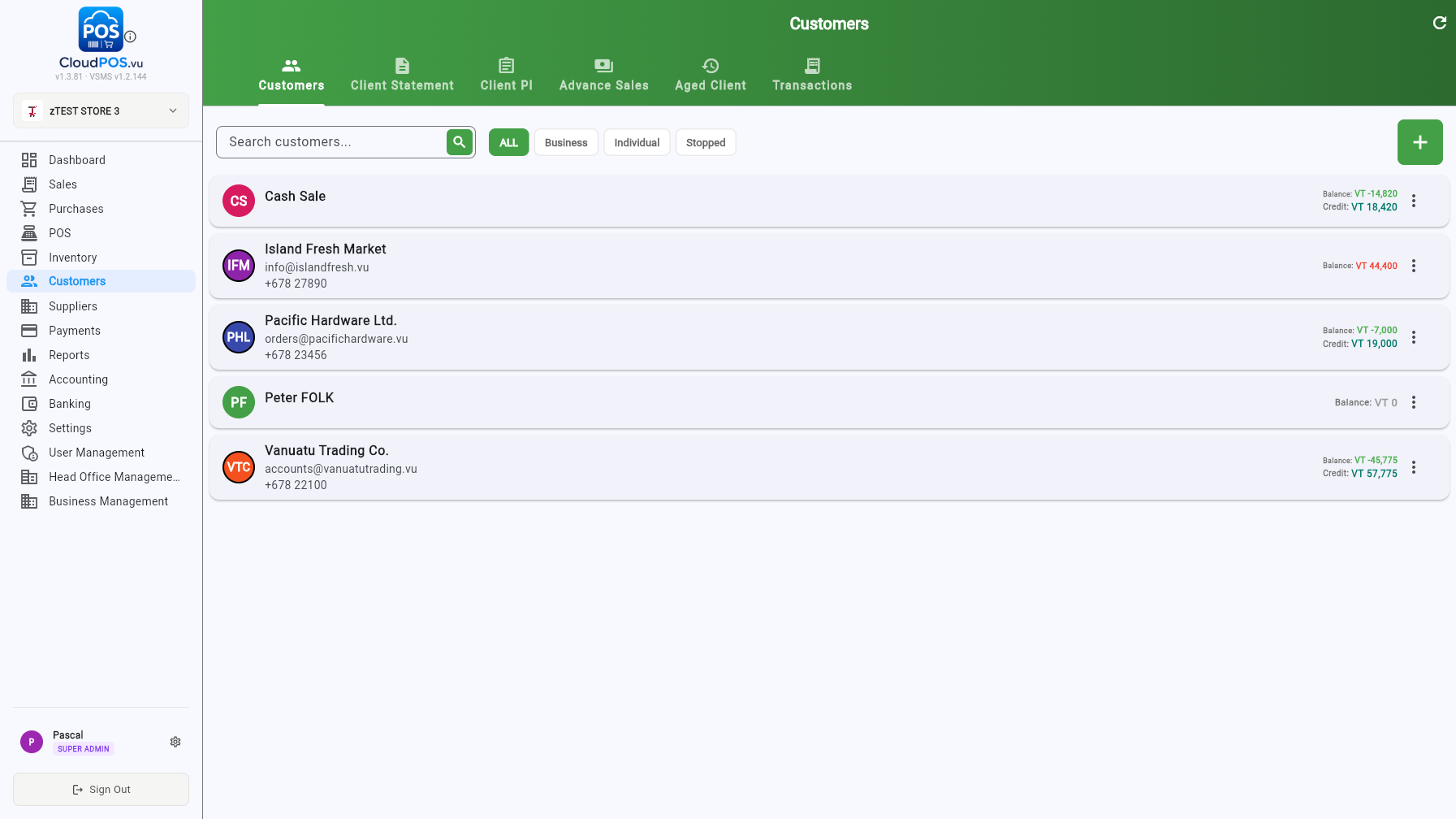1456x819 pixels.
Task: Click the CS avatar for Cash Sale
Action: (x=239, y=201)
